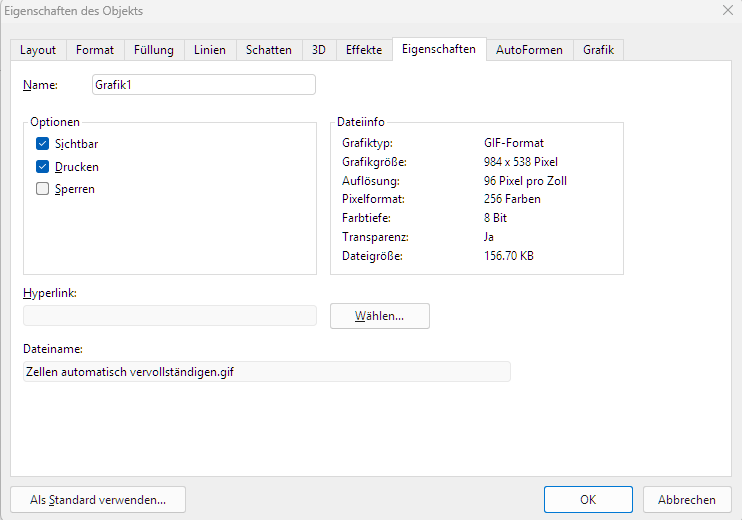Show the Effekte tab
Viewport: 742px width, 520px height.
click(x=364, y=50)
